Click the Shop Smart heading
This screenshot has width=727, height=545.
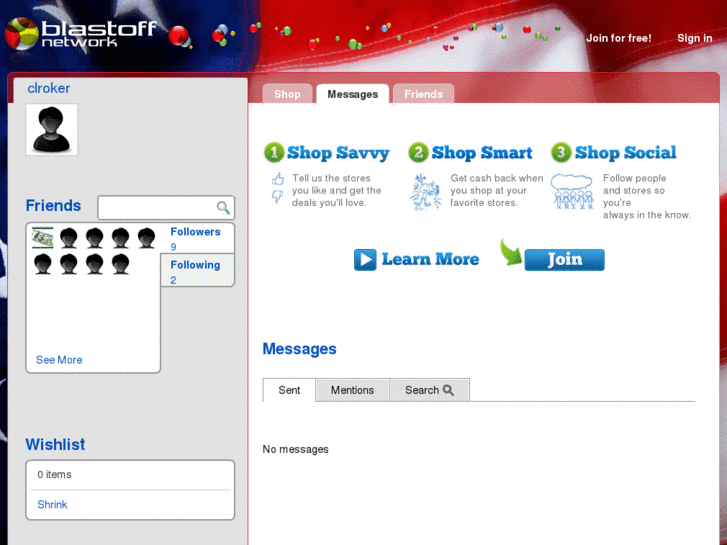482,153
